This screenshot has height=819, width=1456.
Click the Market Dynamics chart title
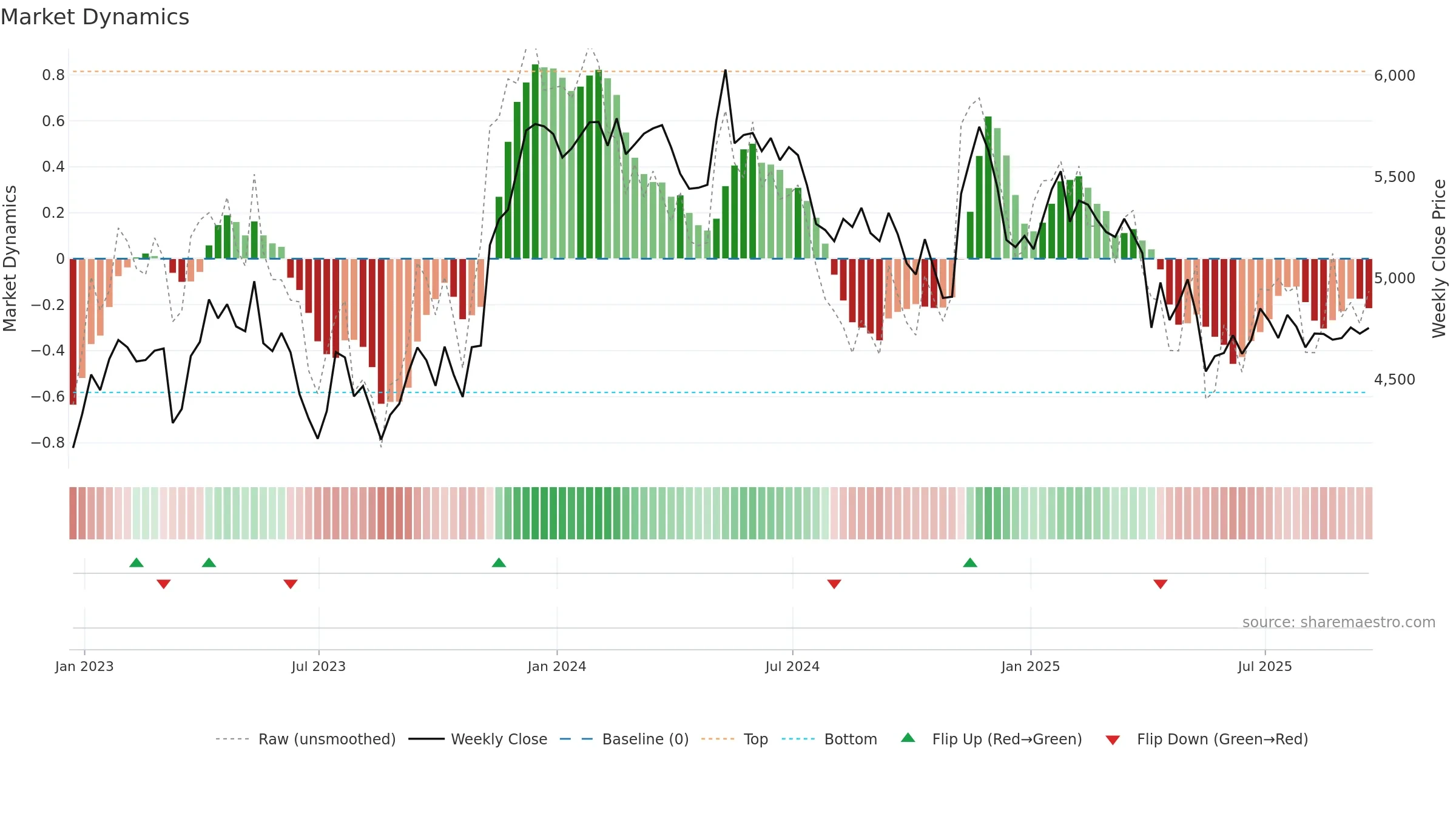point(95,17)
